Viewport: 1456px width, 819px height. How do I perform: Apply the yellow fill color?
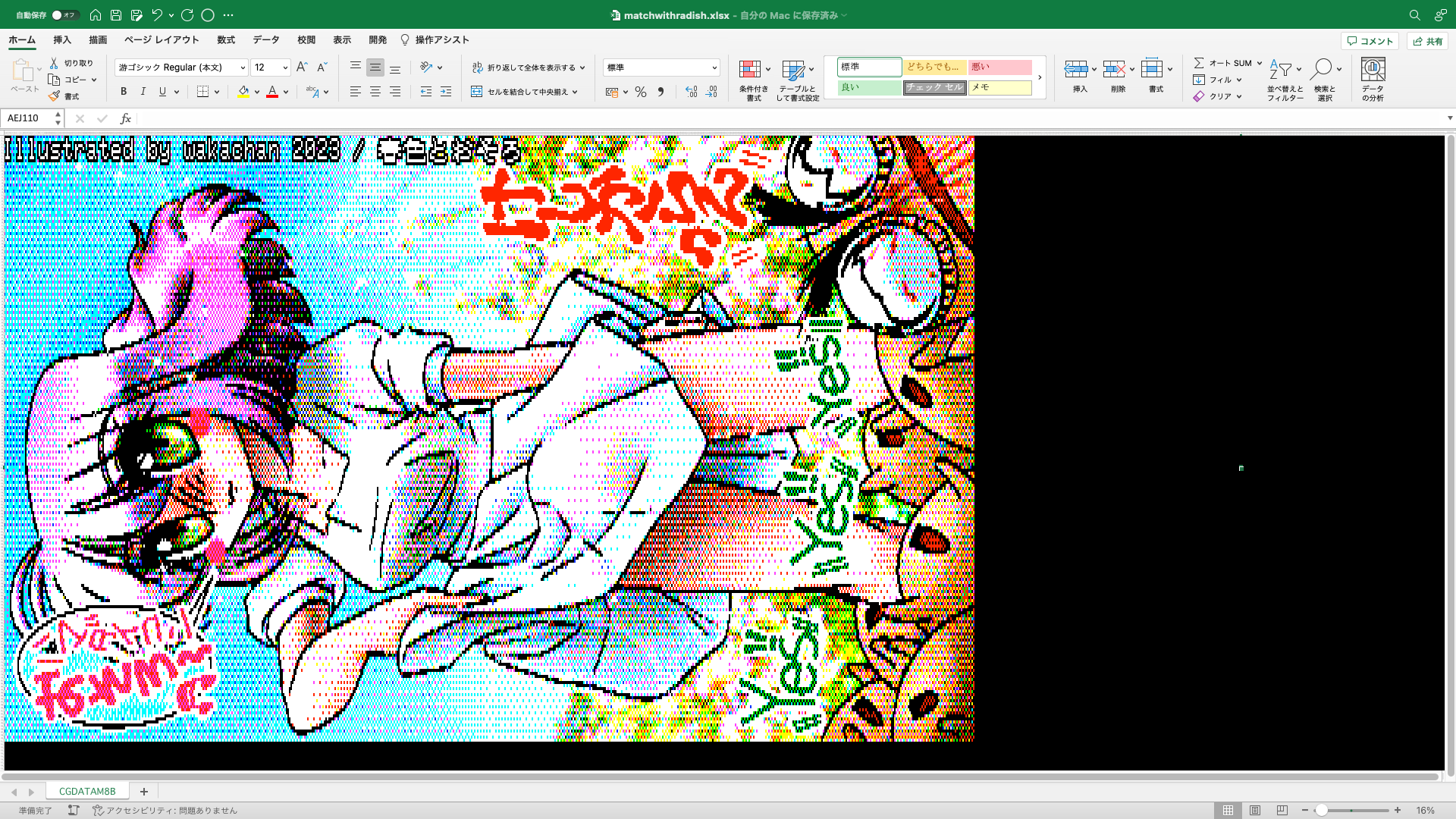tap(243, 92)
